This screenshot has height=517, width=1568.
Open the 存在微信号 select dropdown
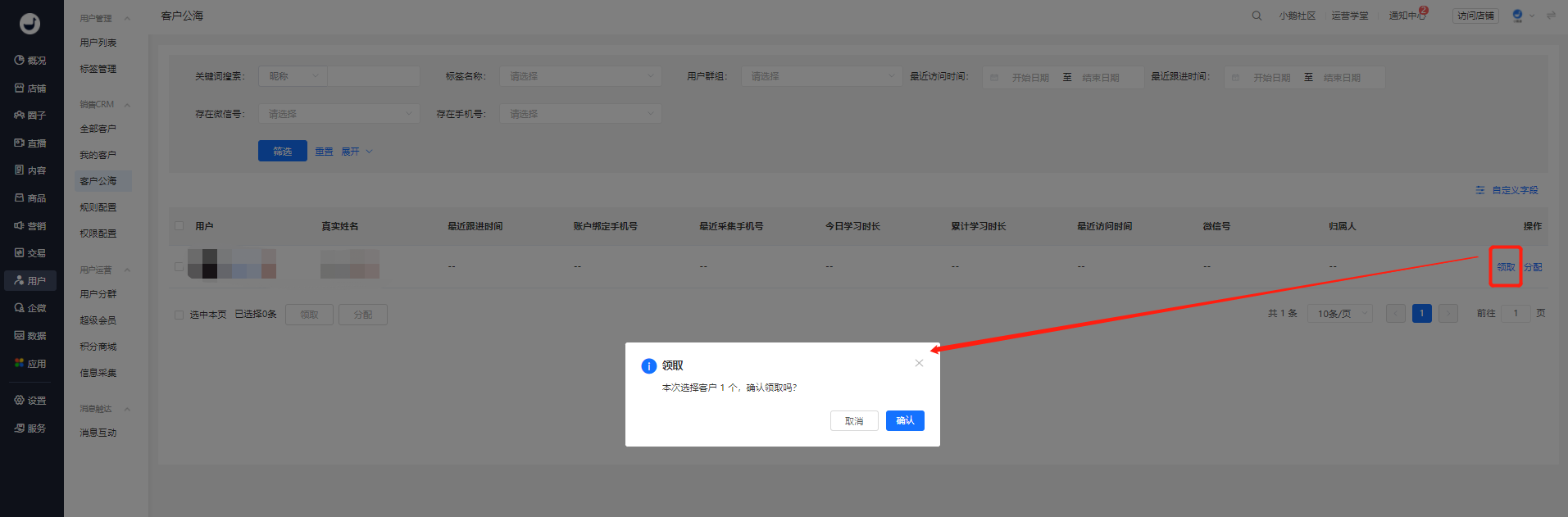click(339, 114)
